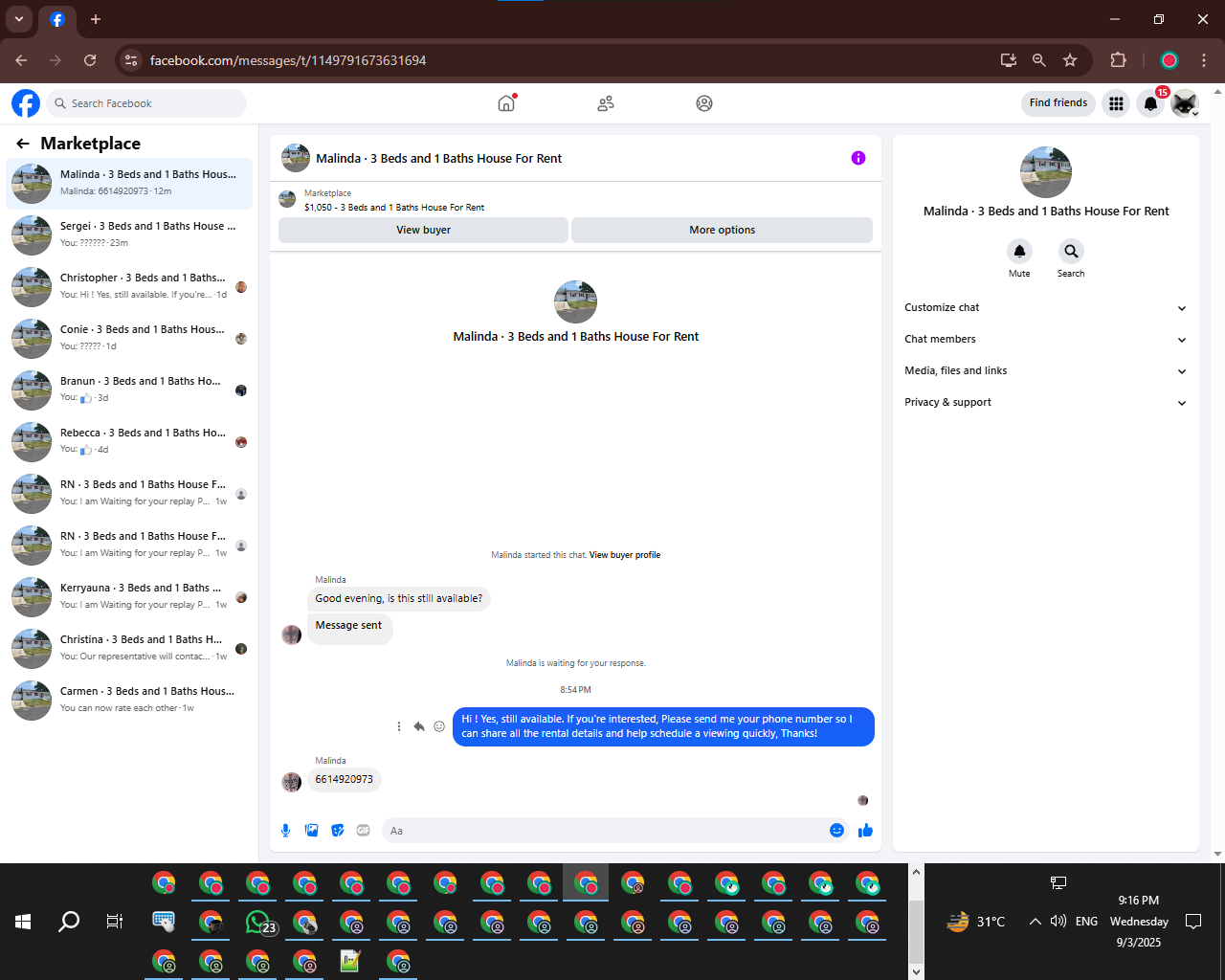
Task: Bookmark this page with the star icon
Action: pos(1070,60)
